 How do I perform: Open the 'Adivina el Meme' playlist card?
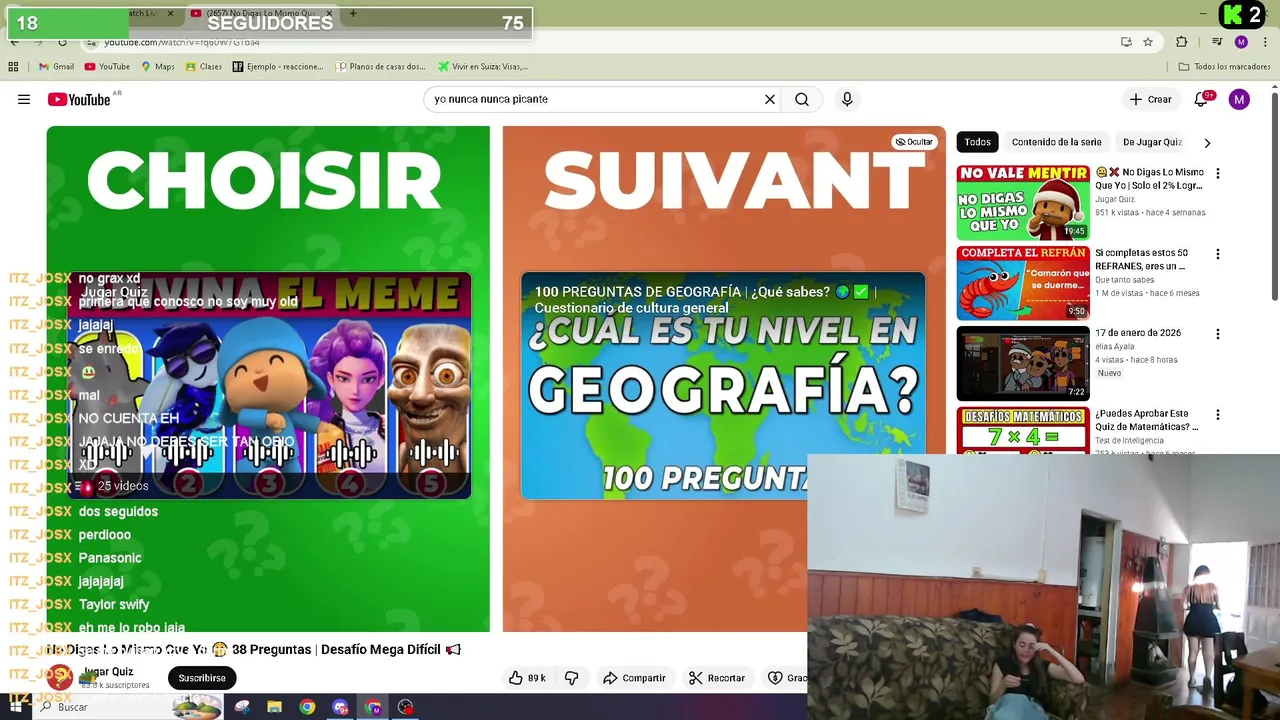(270, 385)
